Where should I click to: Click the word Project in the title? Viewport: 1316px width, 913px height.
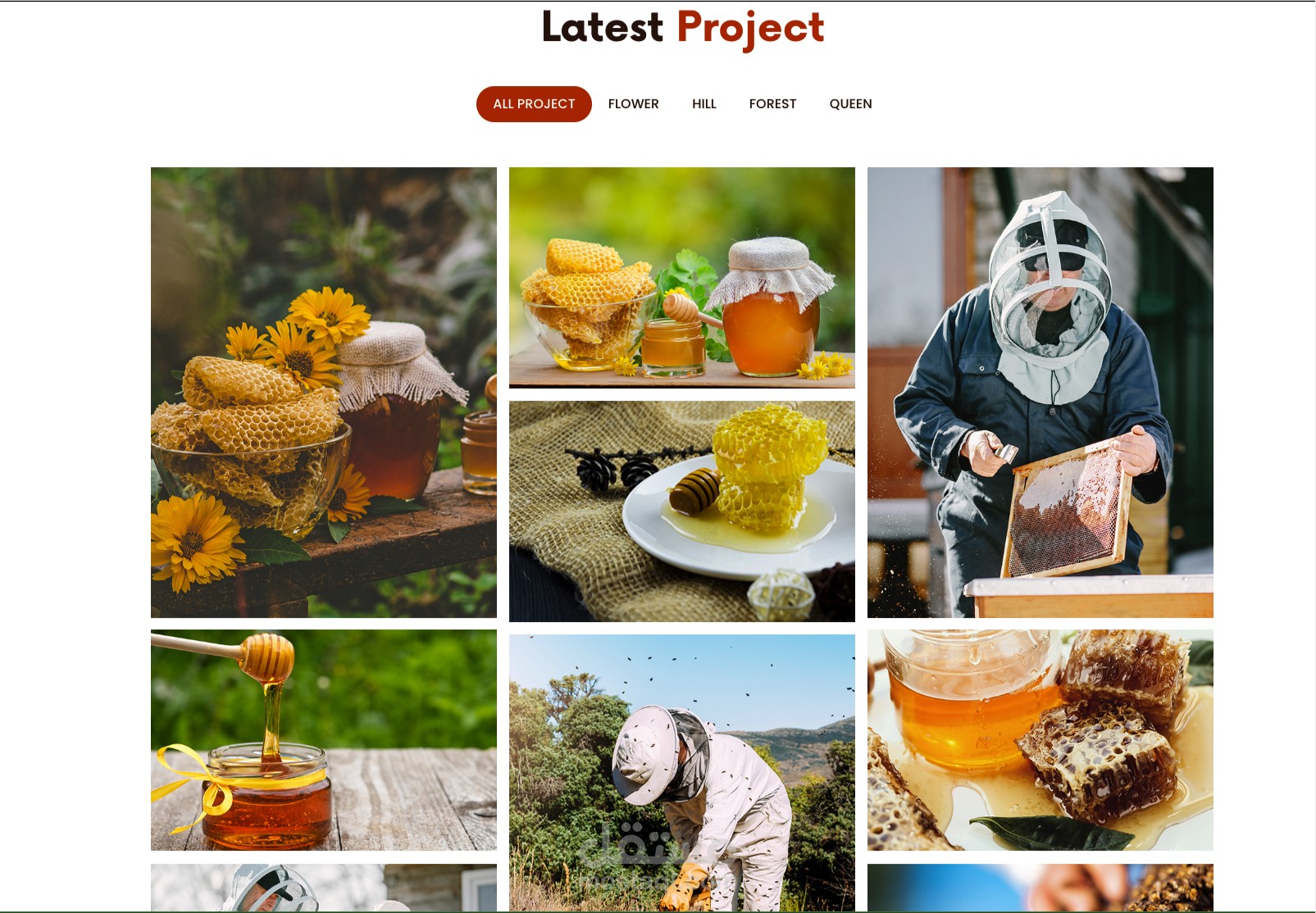(x=750, y=30)
